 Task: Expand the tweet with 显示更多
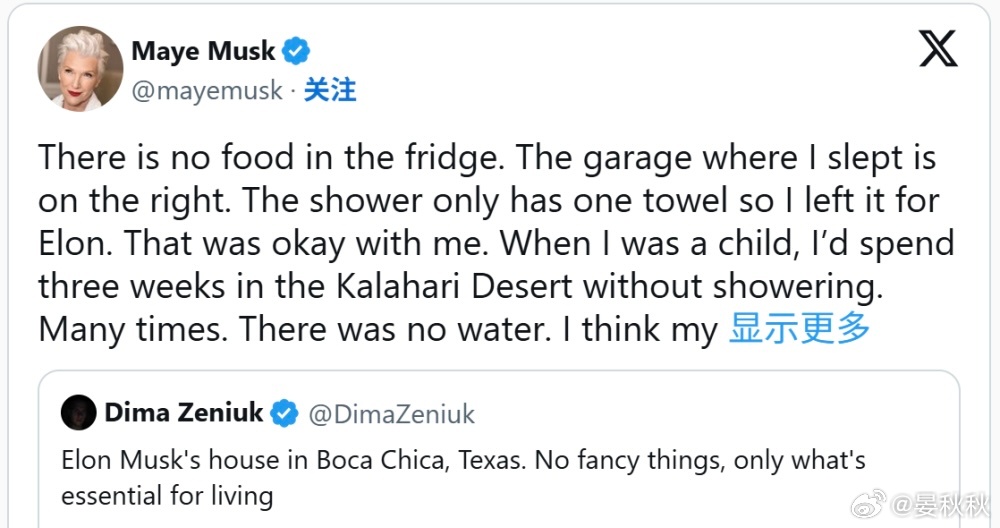pyautogui.click(x=799, y=327)
